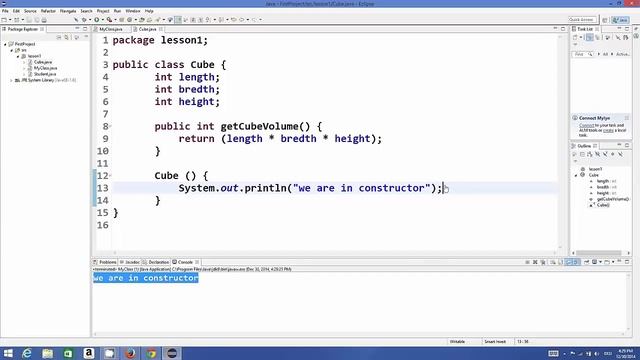
Task: Open the dropdown arrow beside the Run button
Action: pos(102,20)
